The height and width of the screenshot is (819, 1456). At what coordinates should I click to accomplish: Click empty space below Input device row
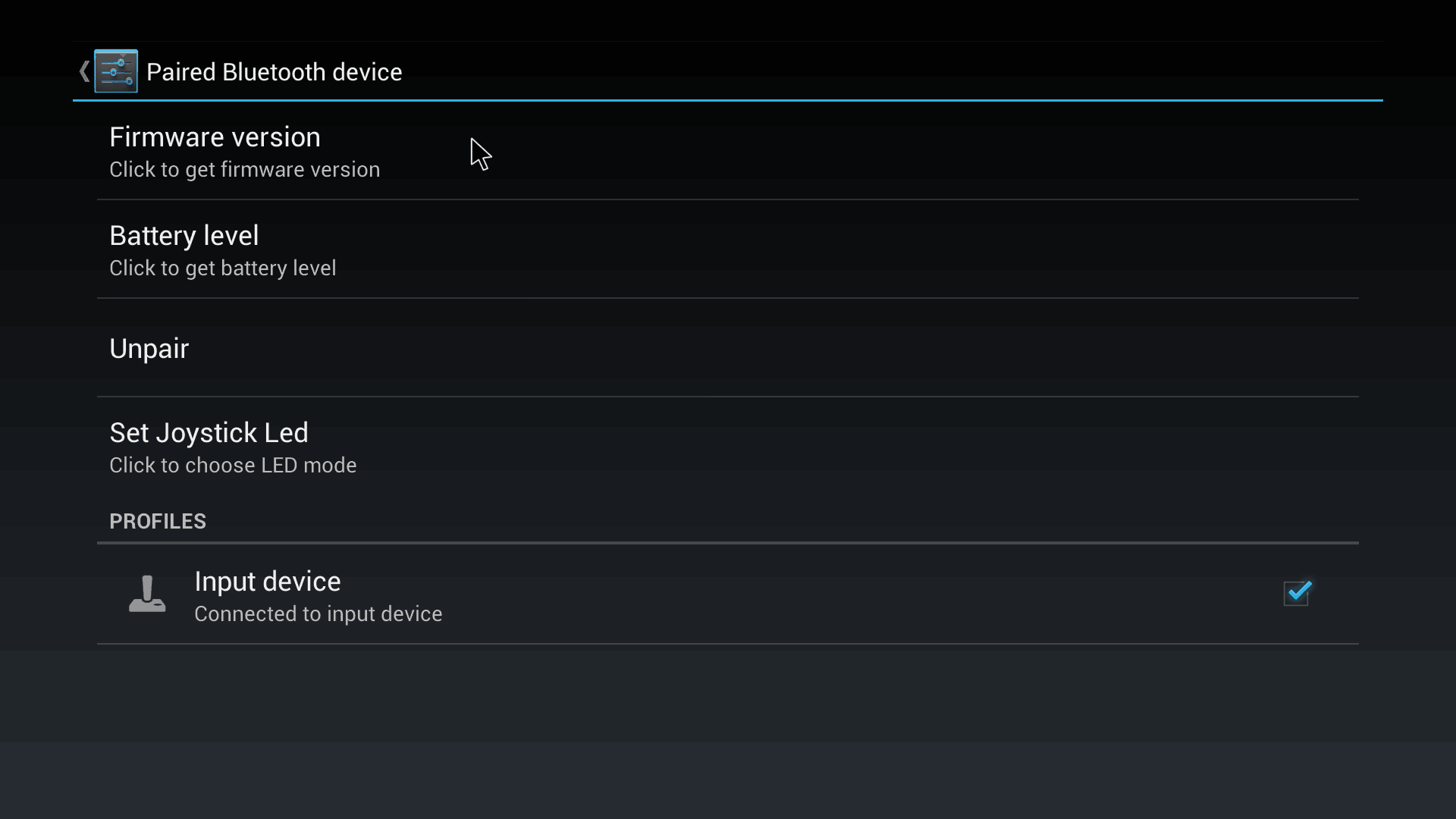[728, 728]
